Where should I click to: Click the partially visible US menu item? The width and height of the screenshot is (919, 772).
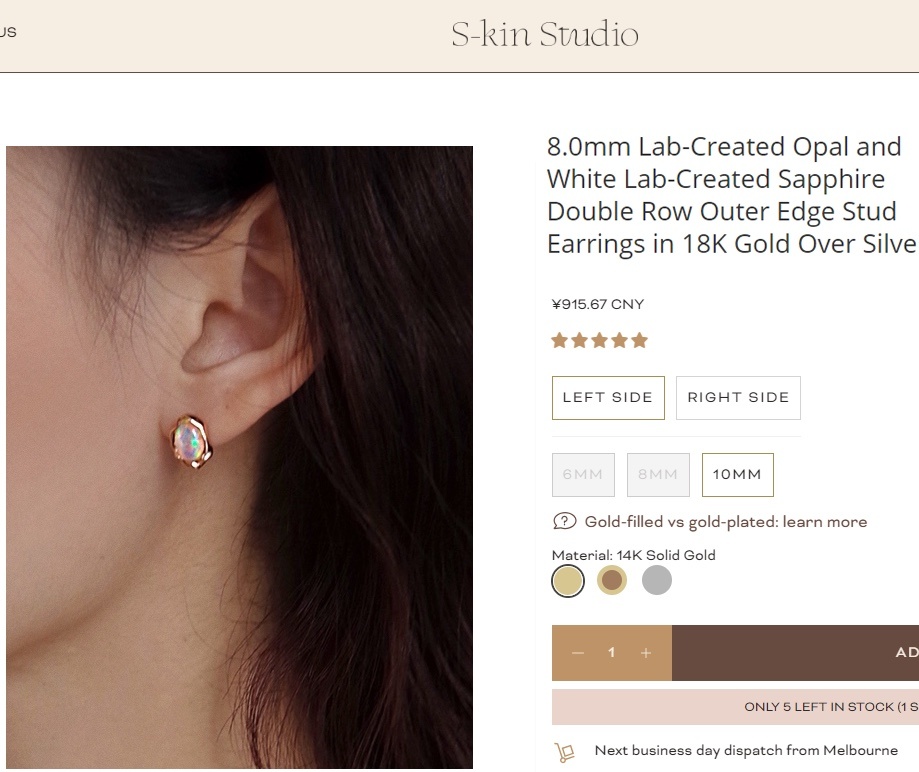(8, 32)
